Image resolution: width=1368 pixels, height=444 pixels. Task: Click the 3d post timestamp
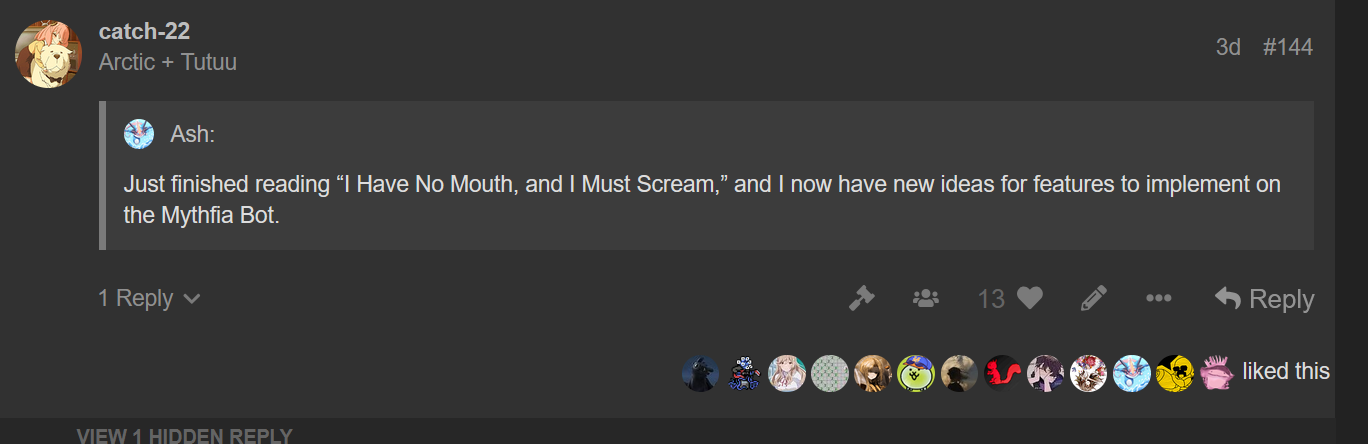tap(1228, 47)
